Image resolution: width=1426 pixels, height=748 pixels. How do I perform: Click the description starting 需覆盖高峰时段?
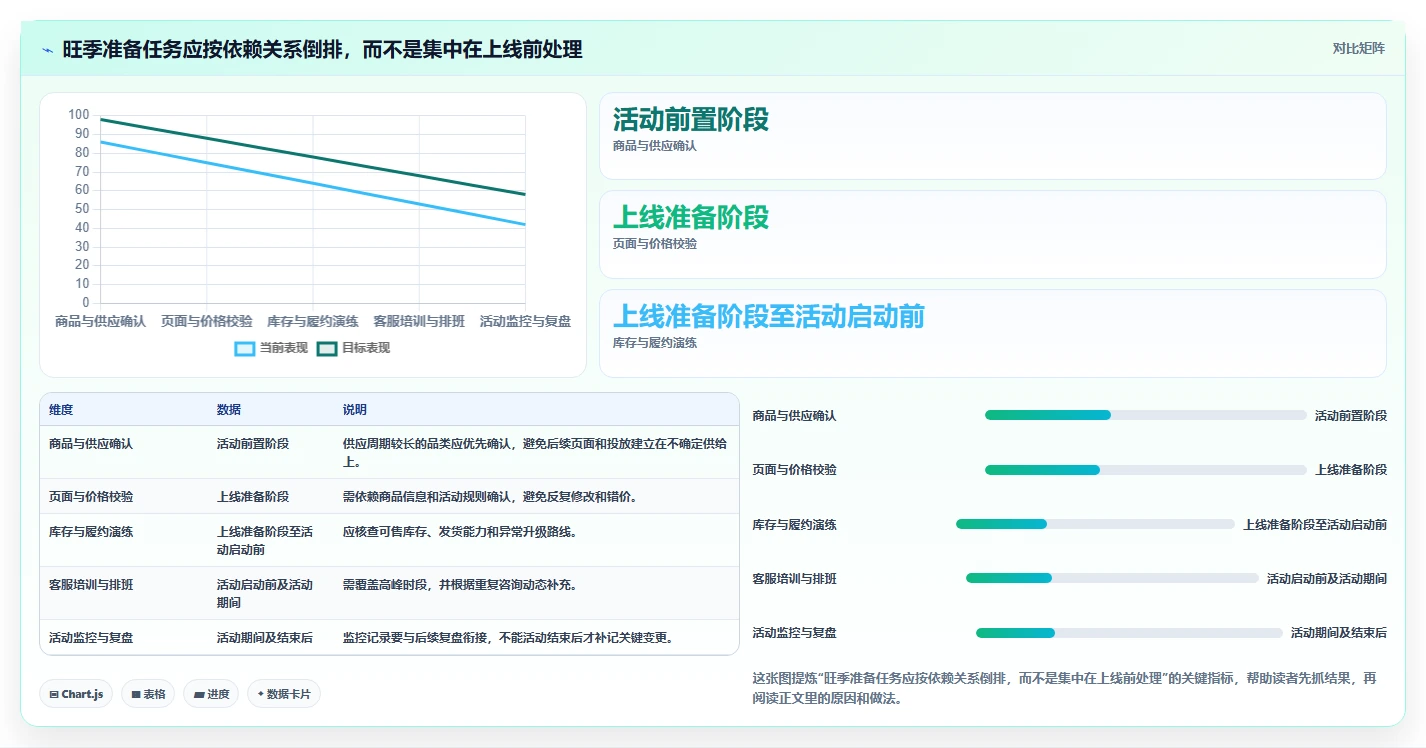click(459, 584)
